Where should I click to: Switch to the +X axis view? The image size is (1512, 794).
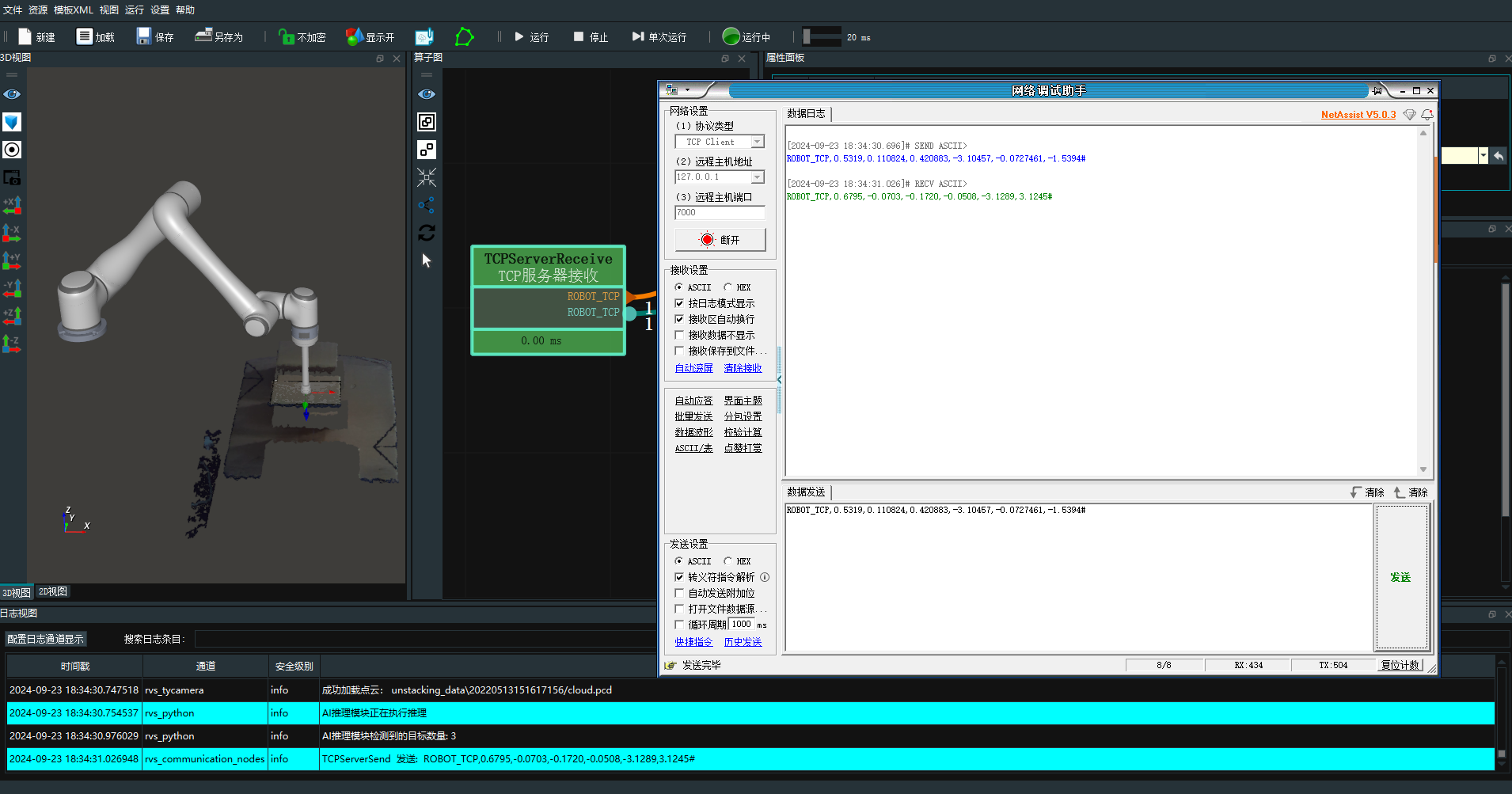tap(12, 205)
